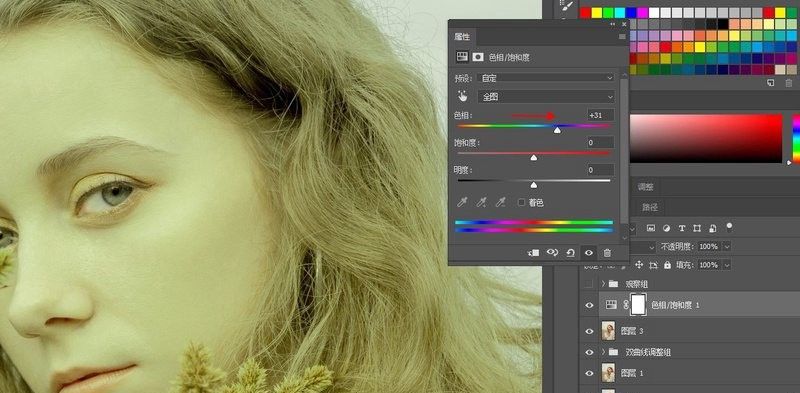
Task: Delete swatch using Swatches trash icon
Action: point(789,83)
